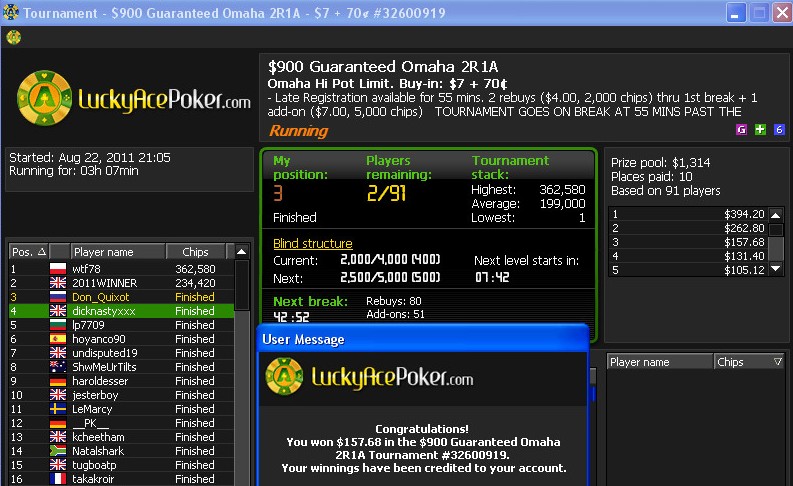The height and width of the screenshot is (486, 793).
Task: Click the 3rd place $157.68 prize row
Action: tap(689, 242)
